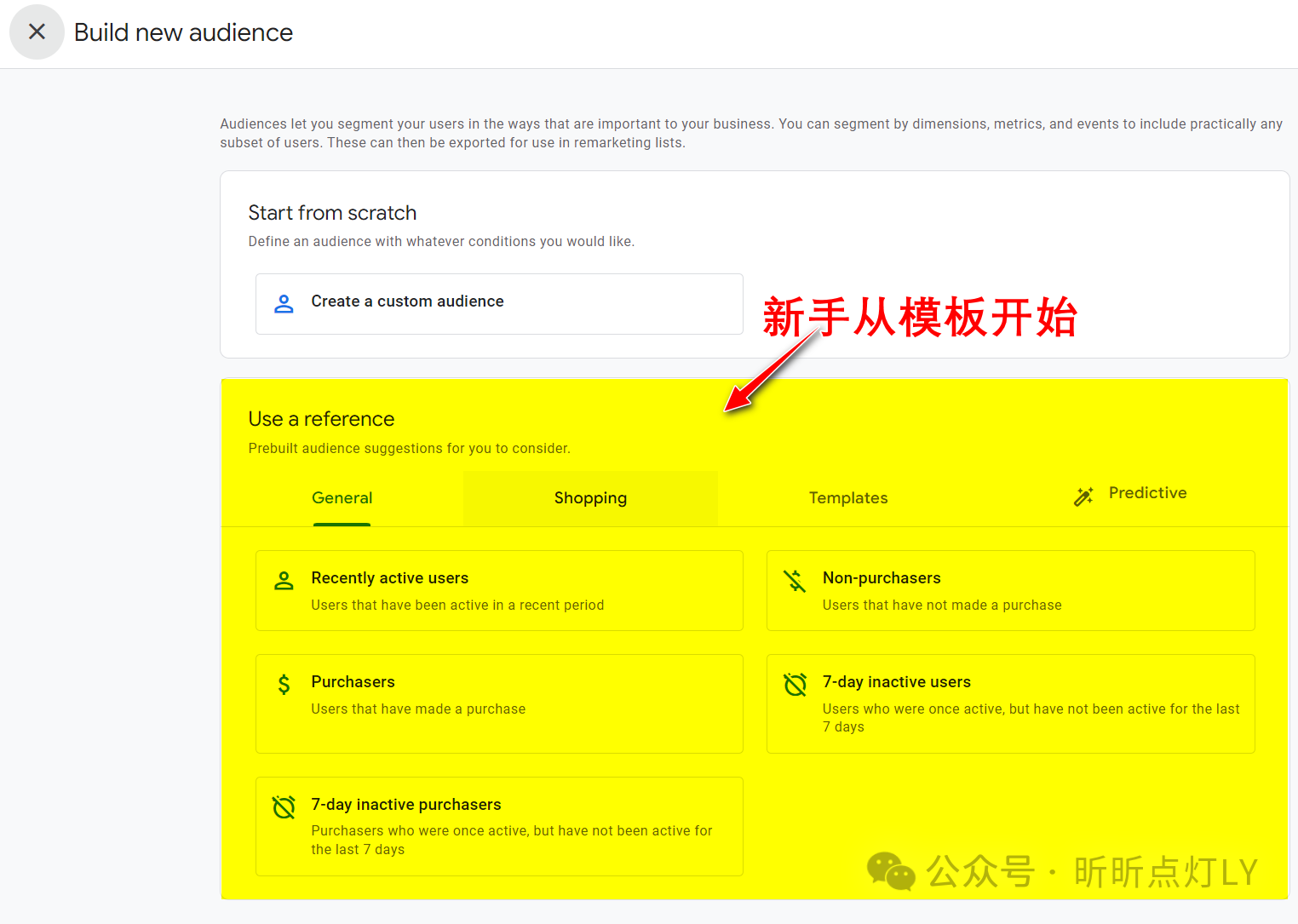Click the Predictive magic wand icon
This screenshot has height=924, width=1298.
tap(1083, 496)
